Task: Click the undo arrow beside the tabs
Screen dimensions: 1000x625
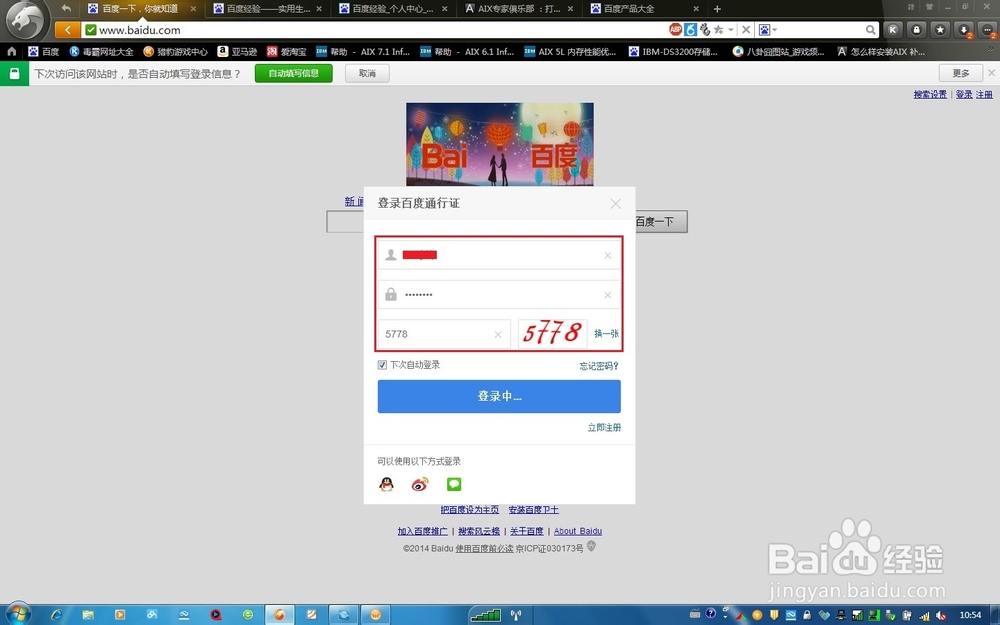Action: (66, 8)
